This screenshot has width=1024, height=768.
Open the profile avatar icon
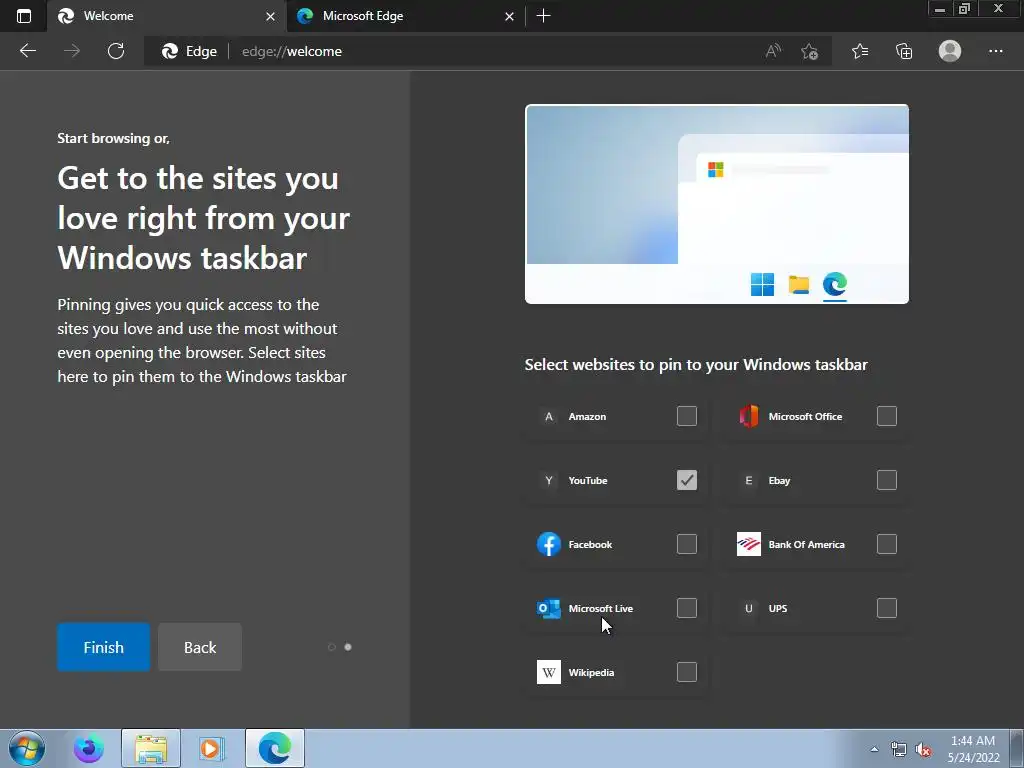tap(950, 51)
